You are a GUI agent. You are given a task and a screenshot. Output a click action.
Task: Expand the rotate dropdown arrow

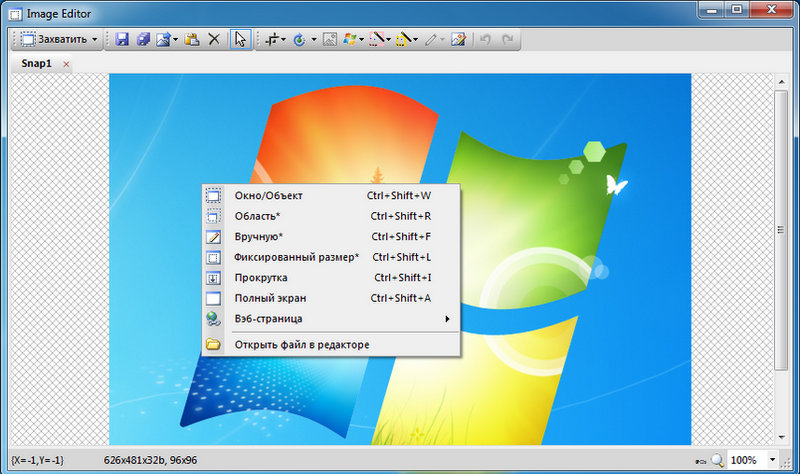coord(314,39)
